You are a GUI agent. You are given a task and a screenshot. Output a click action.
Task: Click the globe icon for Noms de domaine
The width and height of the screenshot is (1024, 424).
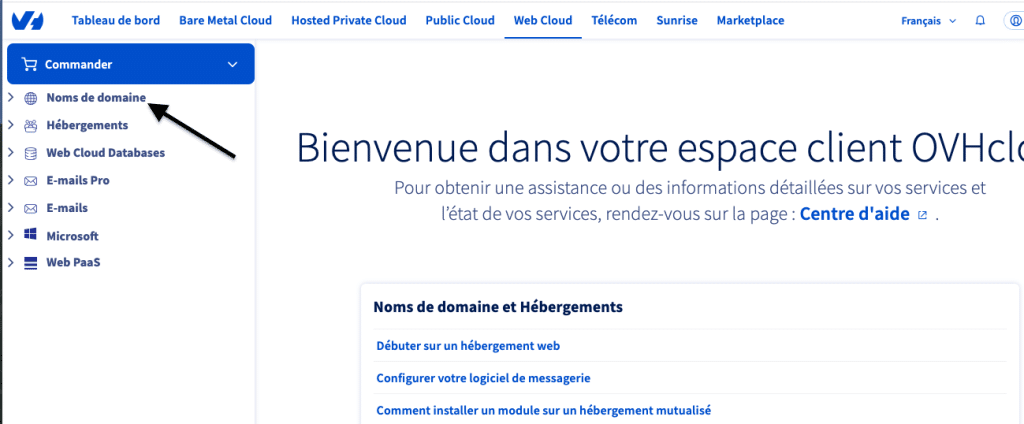pyautogui.click(x=30, y=98)
